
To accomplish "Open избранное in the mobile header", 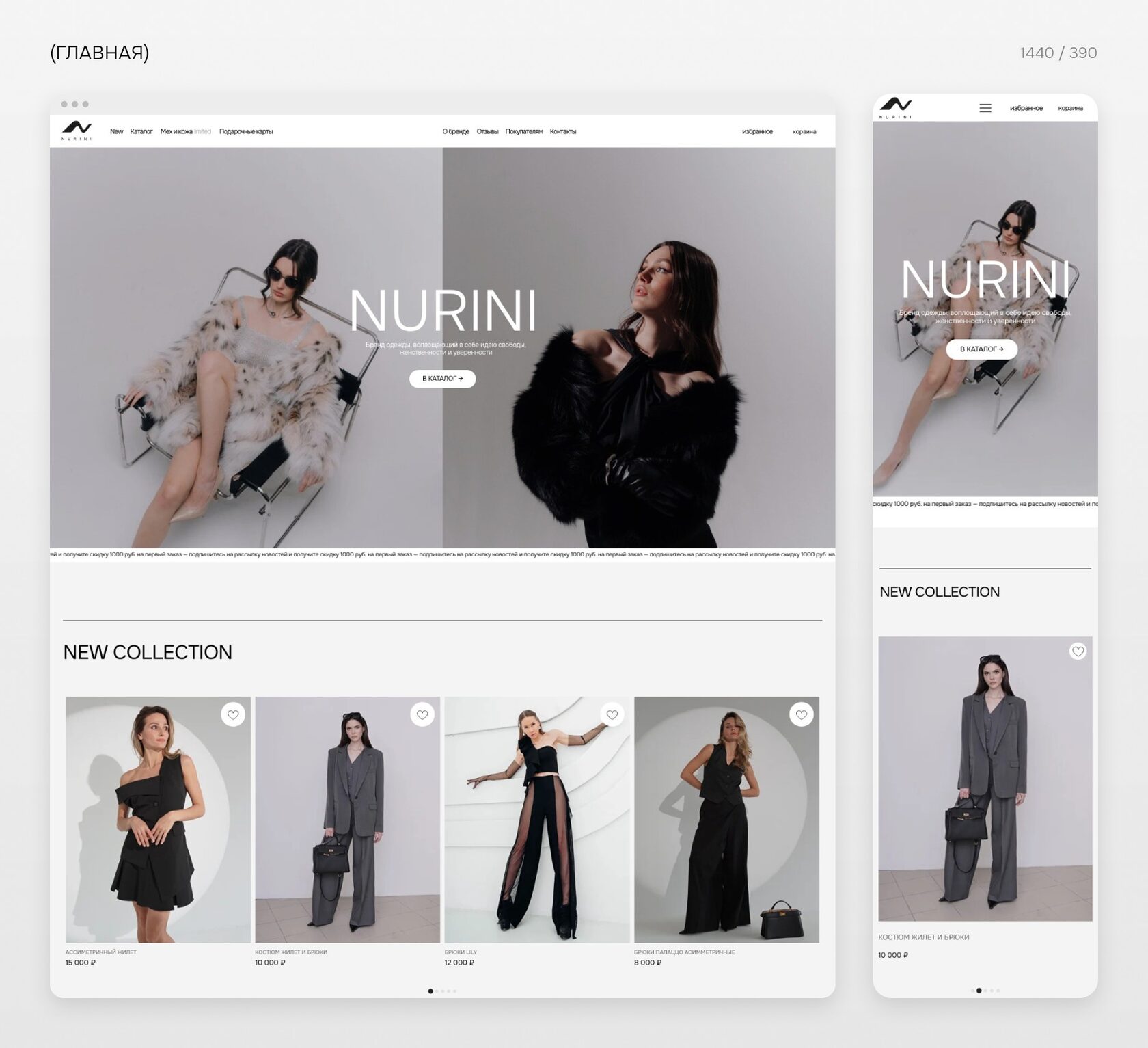I will click(1026, 108).
